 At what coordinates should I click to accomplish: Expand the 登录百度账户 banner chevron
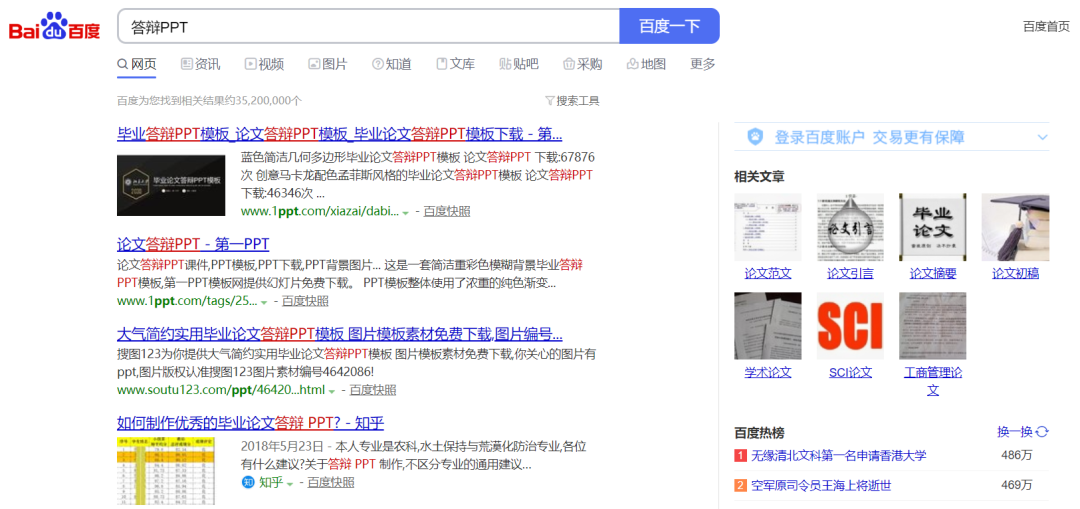click(1042, 137)
